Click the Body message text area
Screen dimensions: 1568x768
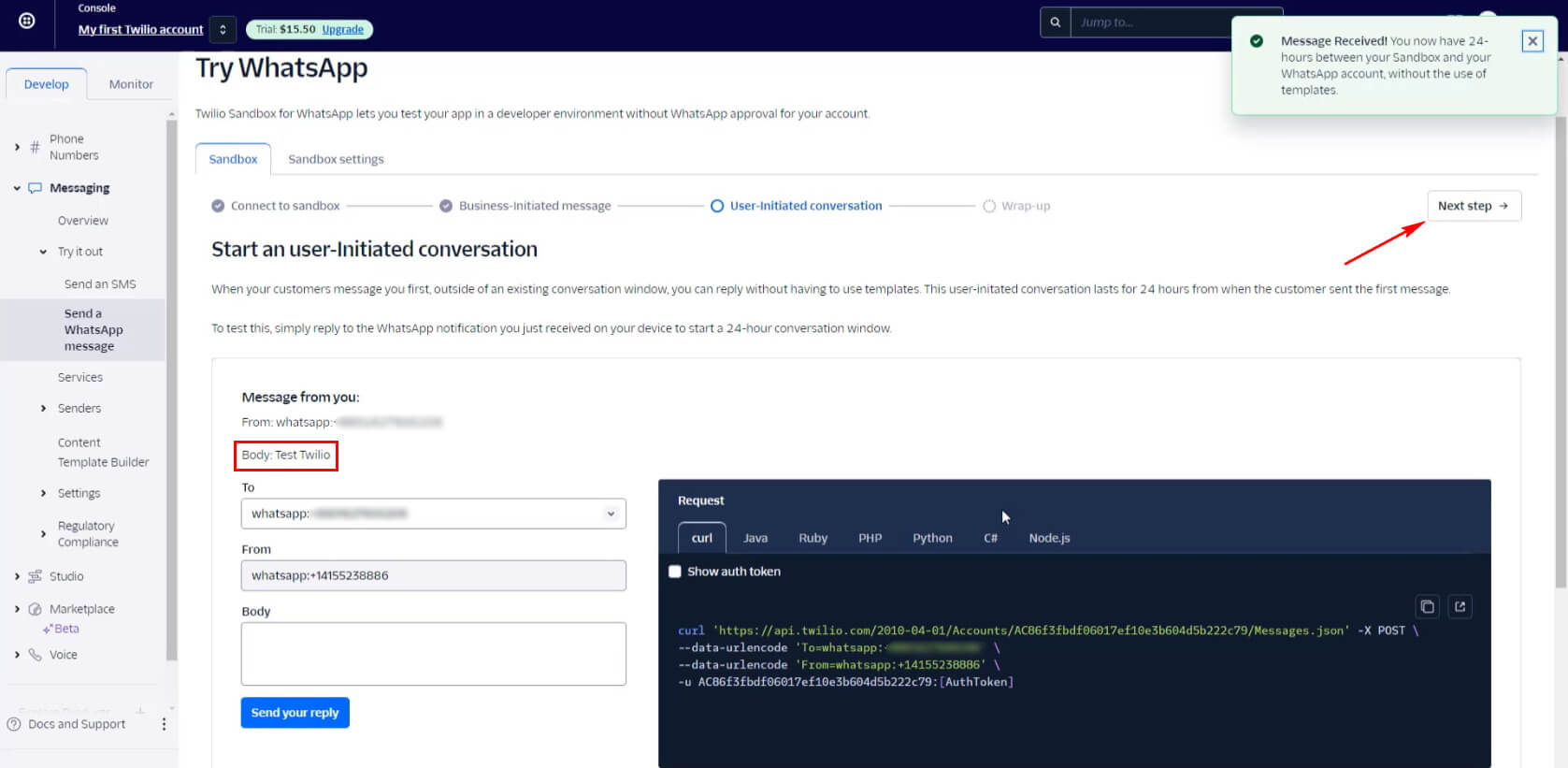pyautogui.click(x=434, y=654)
